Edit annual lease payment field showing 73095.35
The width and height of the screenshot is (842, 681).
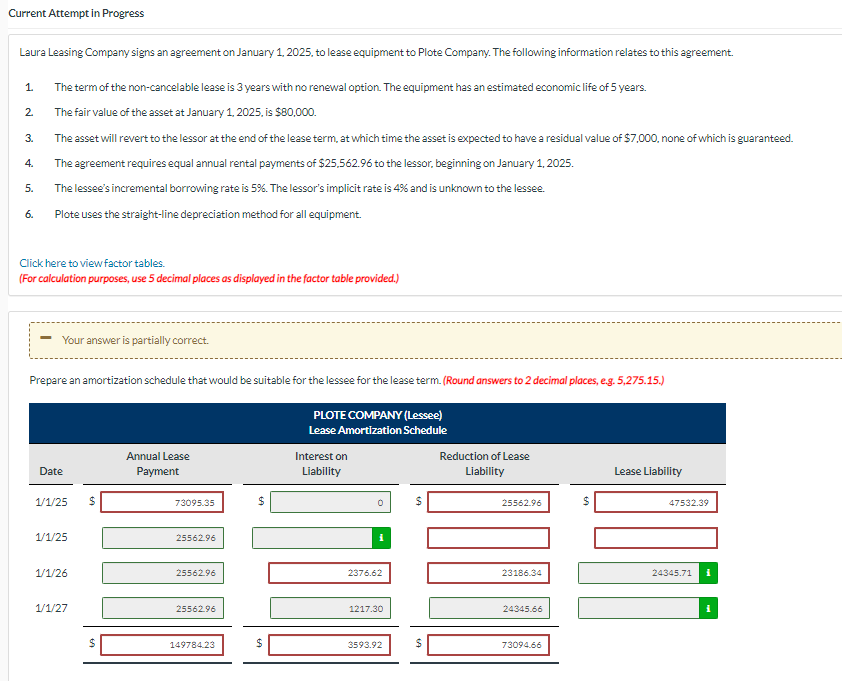point(162,502)
